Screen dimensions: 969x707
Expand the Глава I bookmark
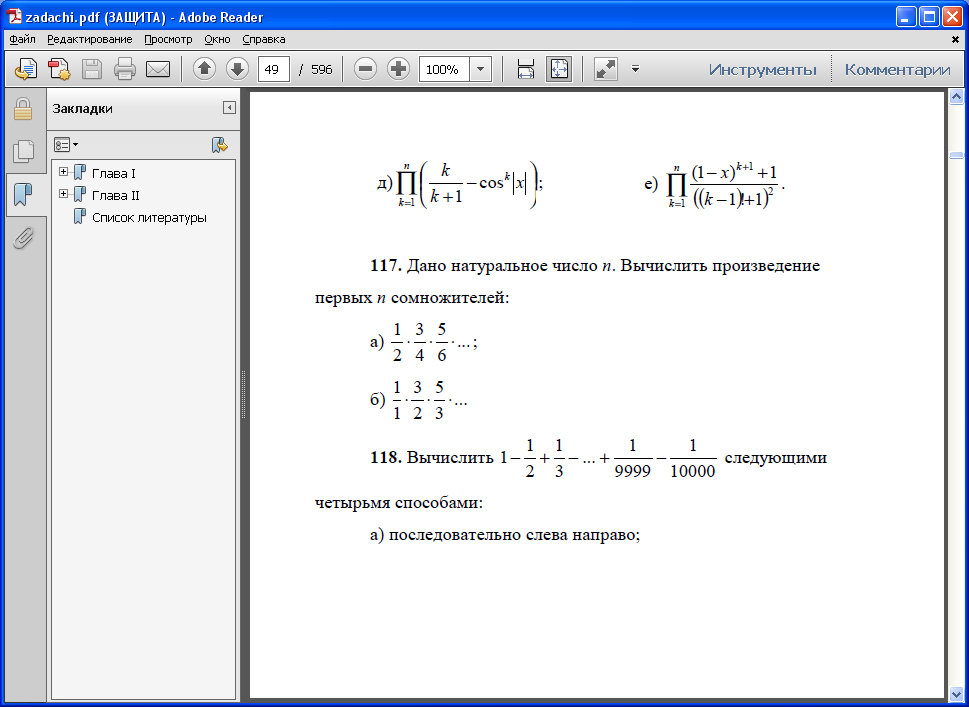click(63, 171)
